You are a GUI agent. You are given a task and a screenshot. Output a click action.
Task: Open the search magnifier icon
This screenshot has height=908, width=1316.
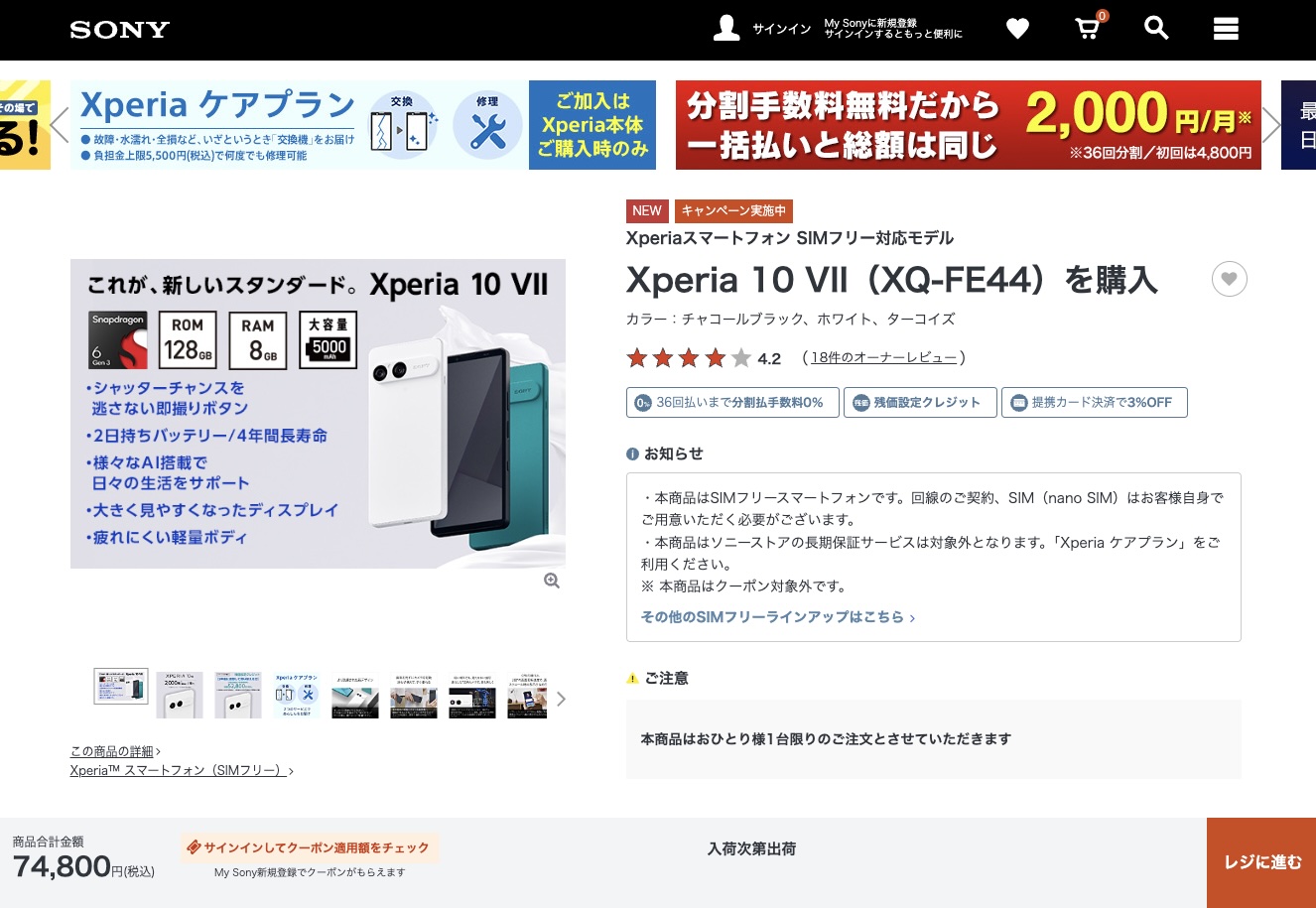pos(1156,28)
